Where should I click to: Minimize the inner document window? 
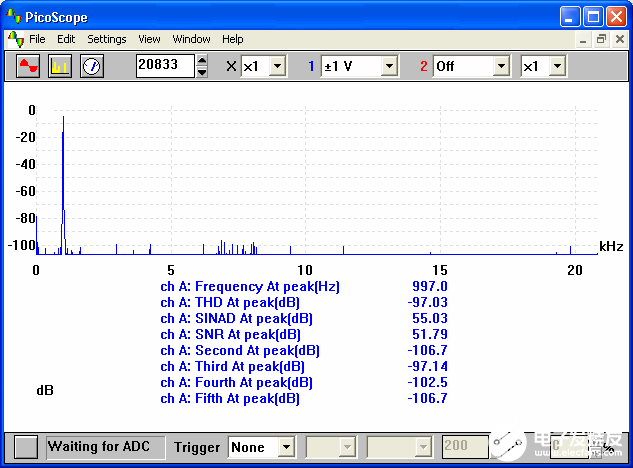[x=583, y=40]
